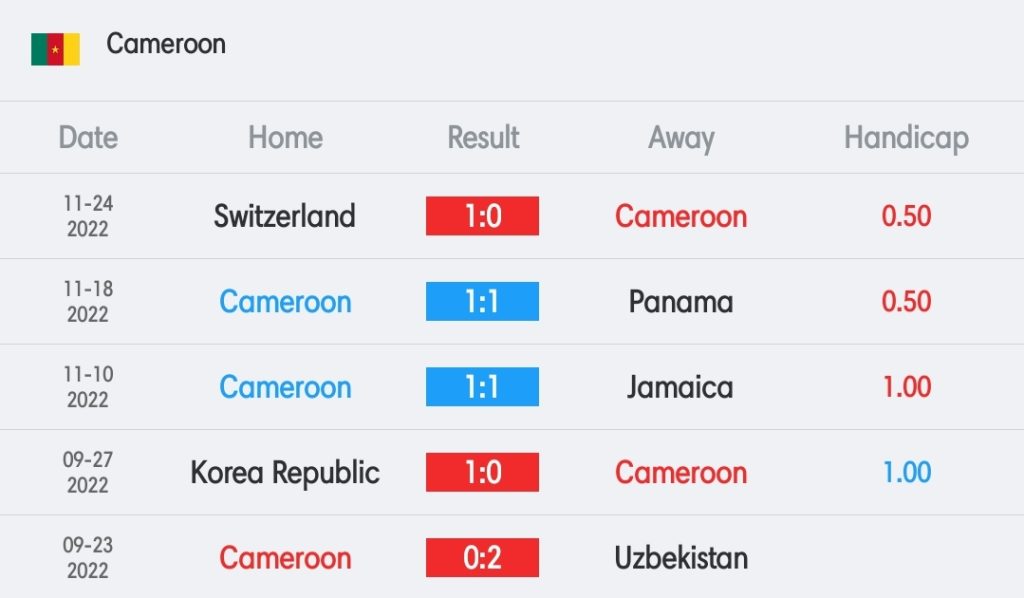
Task: Click the Away column header
Action: tap(681, 139)
